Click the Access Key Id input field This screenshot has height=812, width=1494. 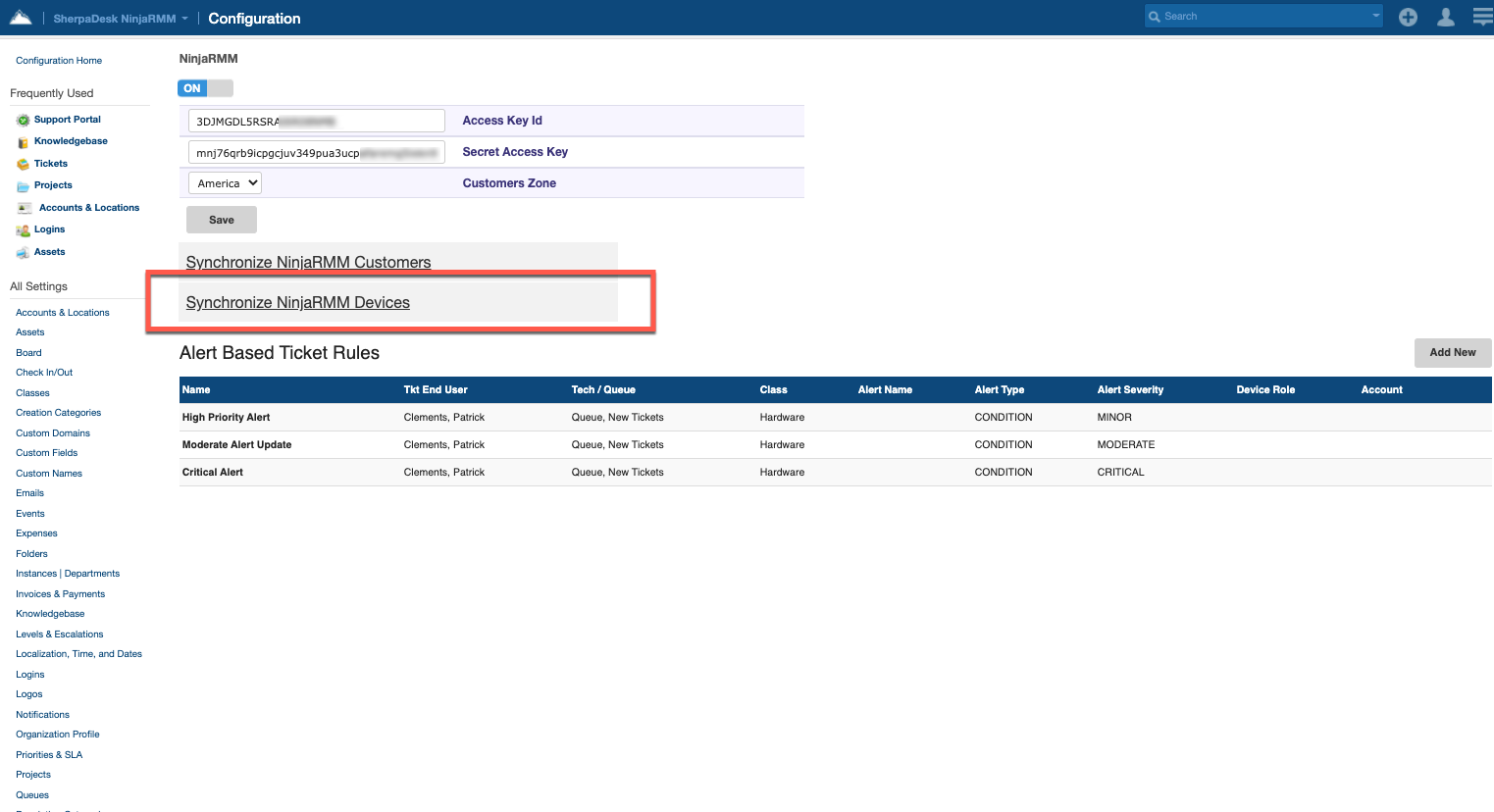point(316,121)
